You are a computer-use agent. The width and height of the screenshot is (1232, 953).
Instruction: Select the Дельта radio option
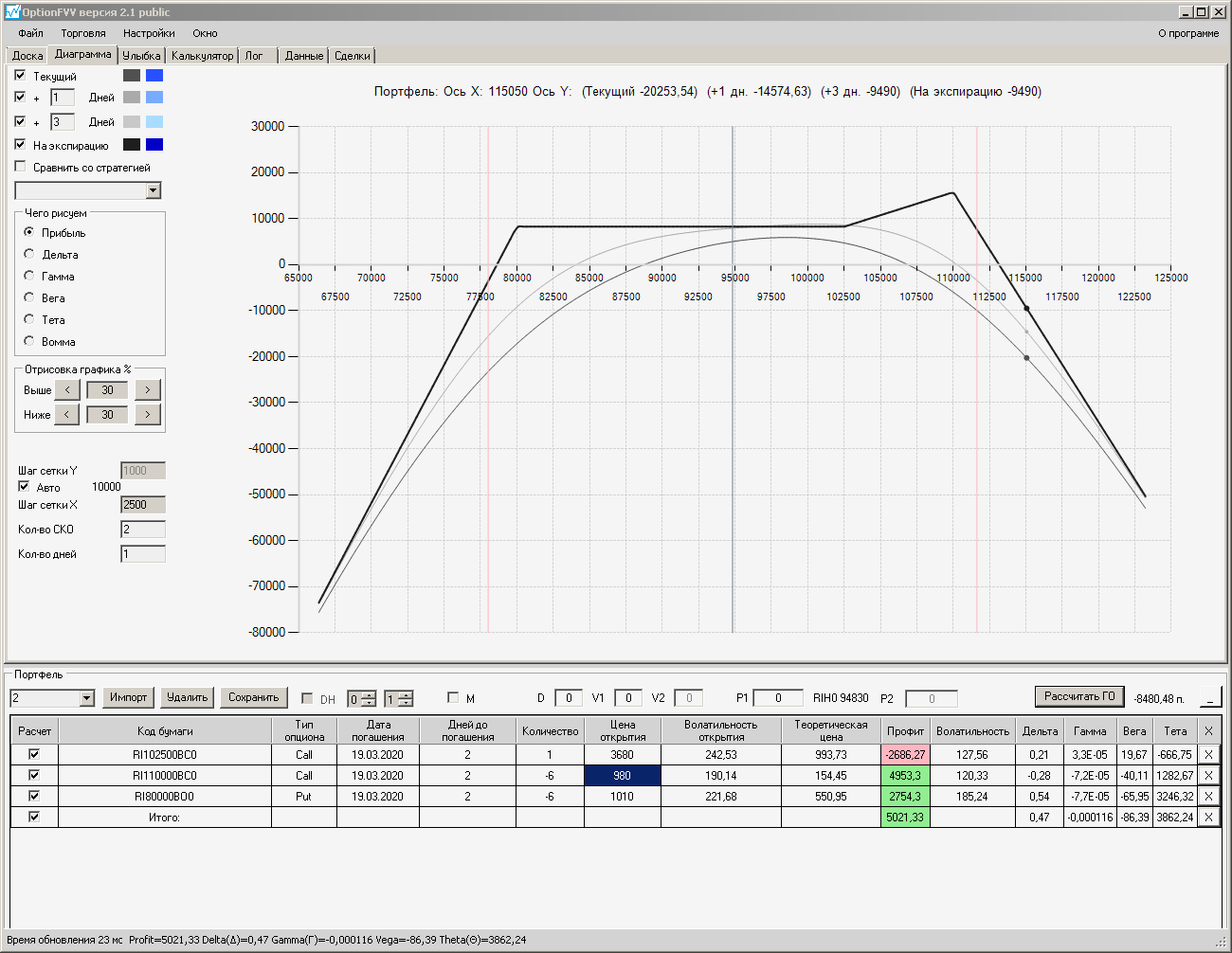tap(29, 254)
